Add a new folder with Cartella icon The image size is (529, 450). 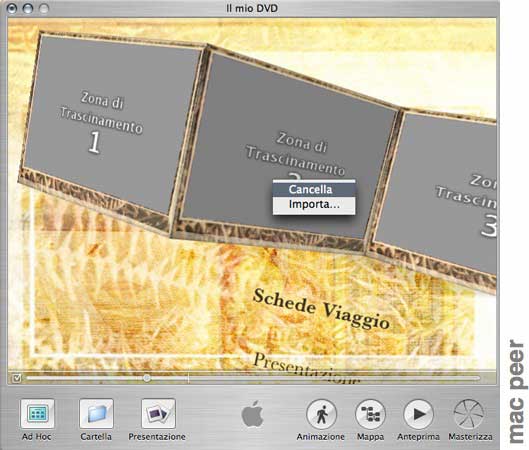coord(96,413)
